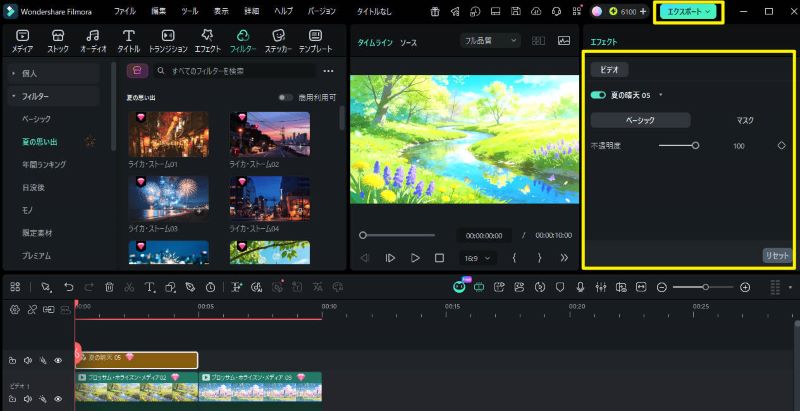The width and height of the screenshot is (800, 411).
Task: Open the オーディオ audio library
Action: [x=93, y=41]
